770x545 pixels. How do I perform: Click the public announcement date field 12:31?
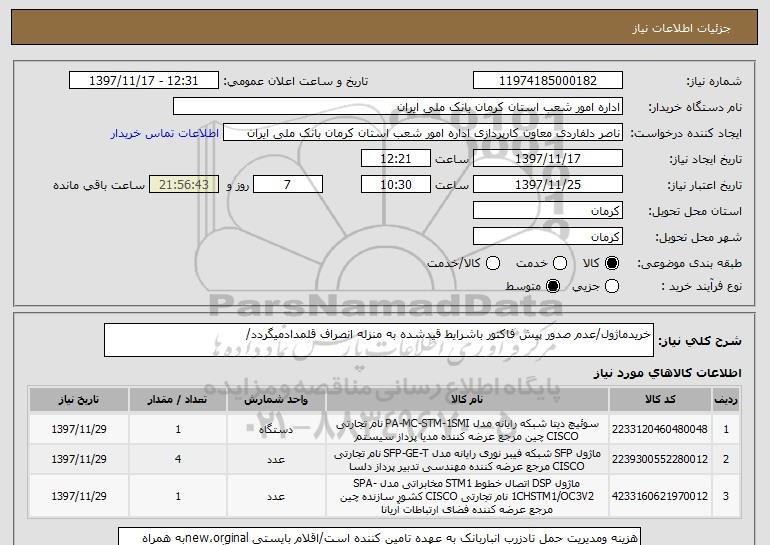tap(144, 81)
